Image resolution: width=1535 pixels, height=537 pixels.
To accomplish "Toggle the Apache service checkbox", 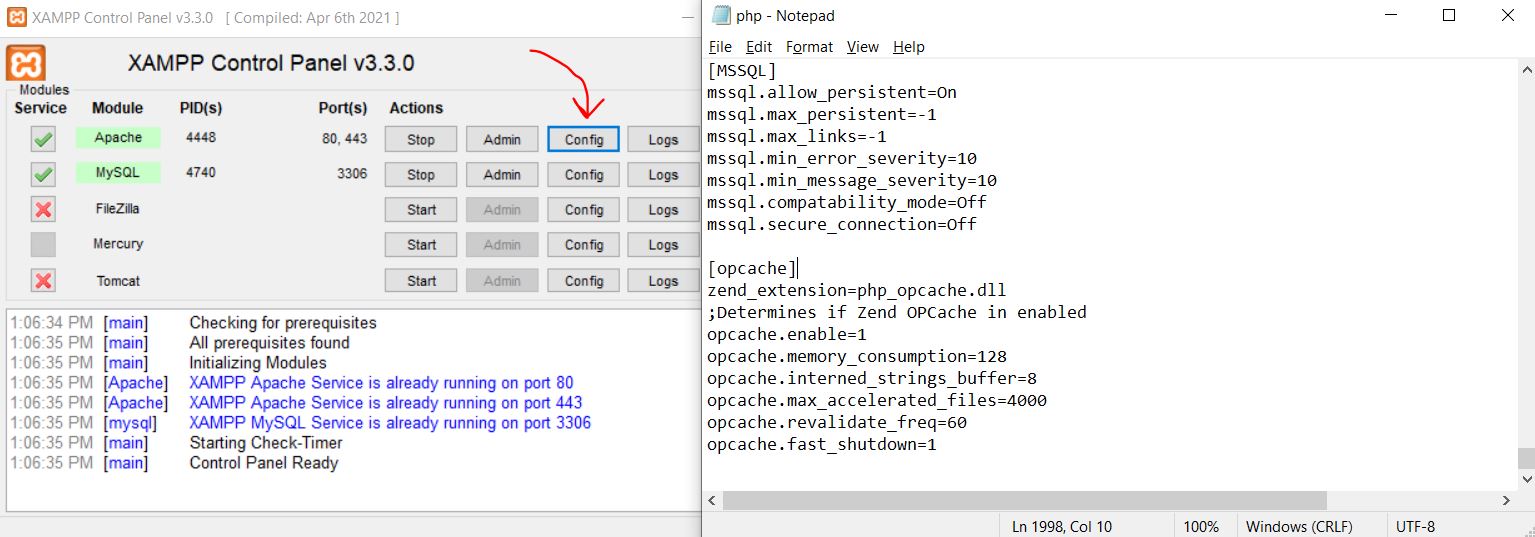I will (x=43, y=139).
